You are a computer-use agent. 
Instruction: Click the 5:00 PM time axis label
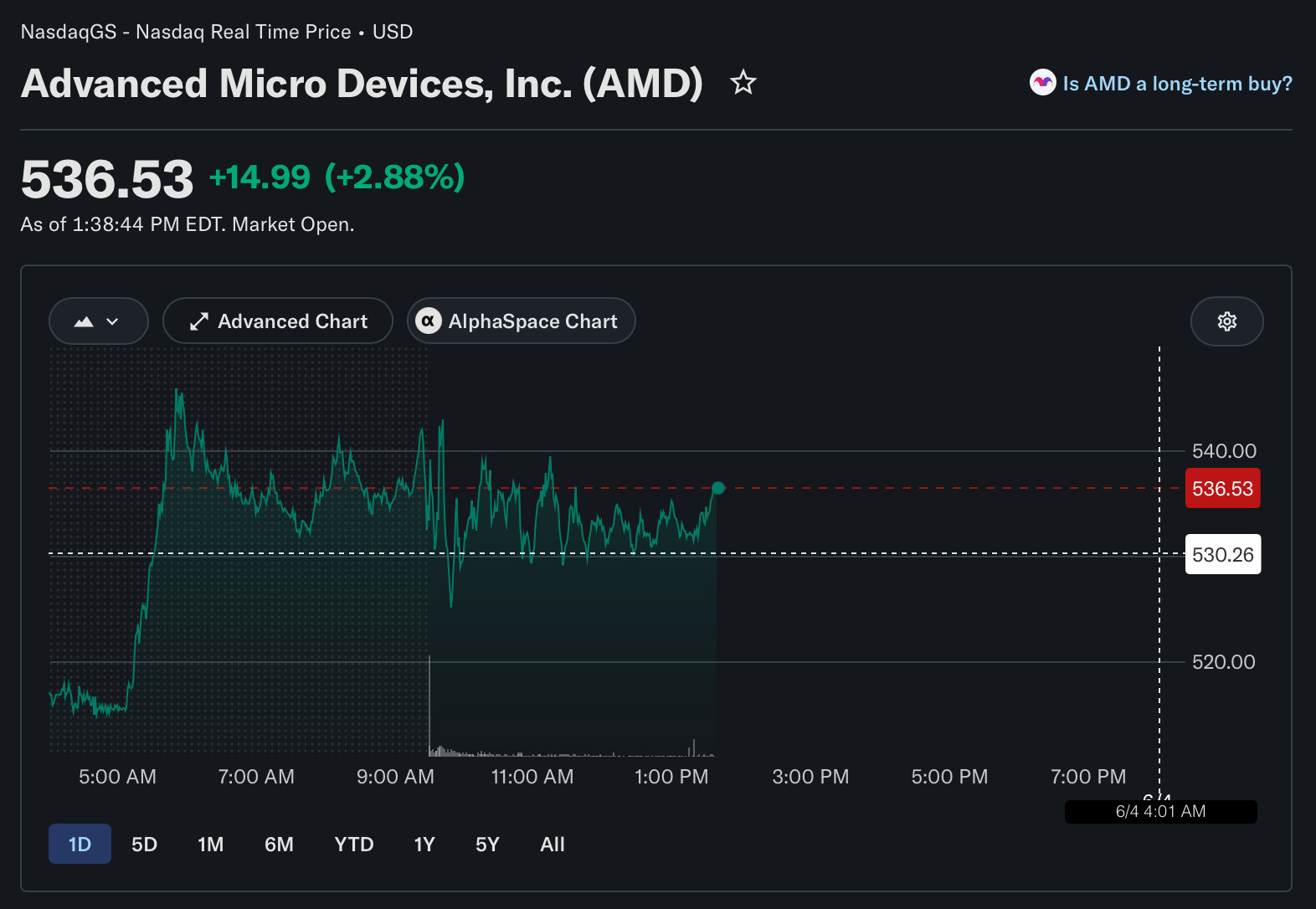(949, 777)
